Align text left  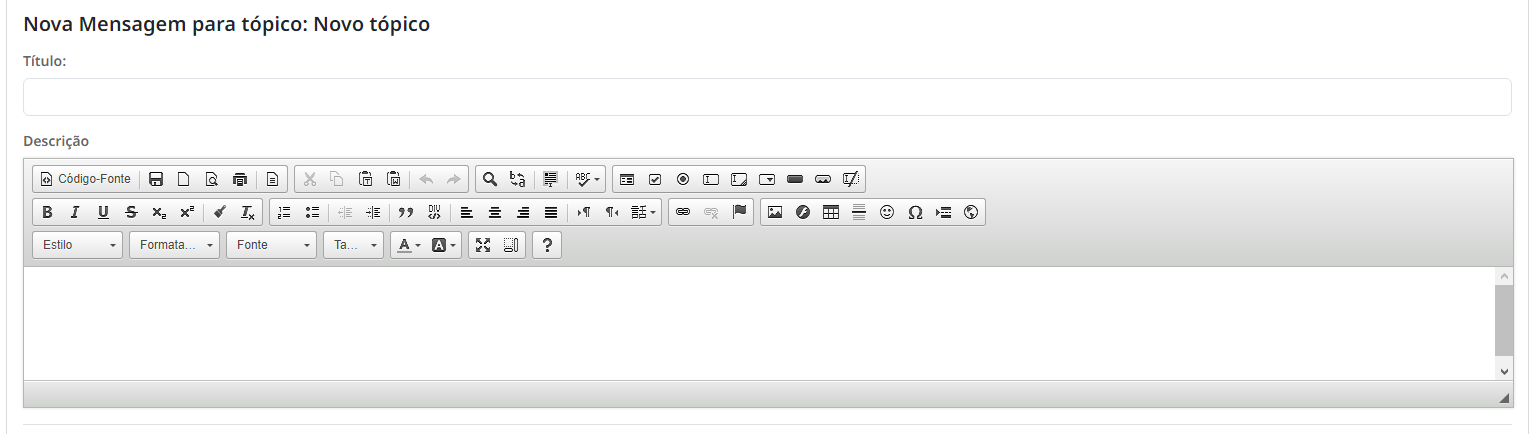click(466, 212)
